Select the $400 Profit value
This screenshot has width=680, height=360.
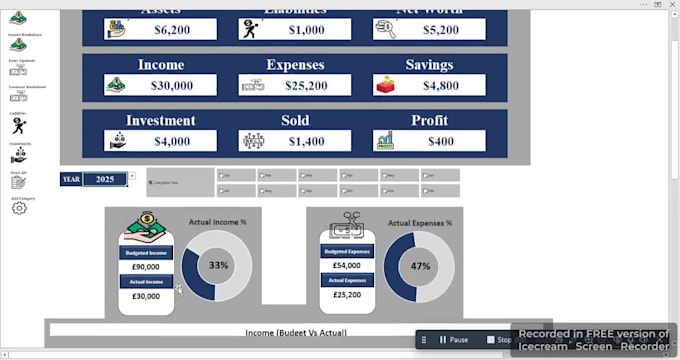click(x=441, y=141)
